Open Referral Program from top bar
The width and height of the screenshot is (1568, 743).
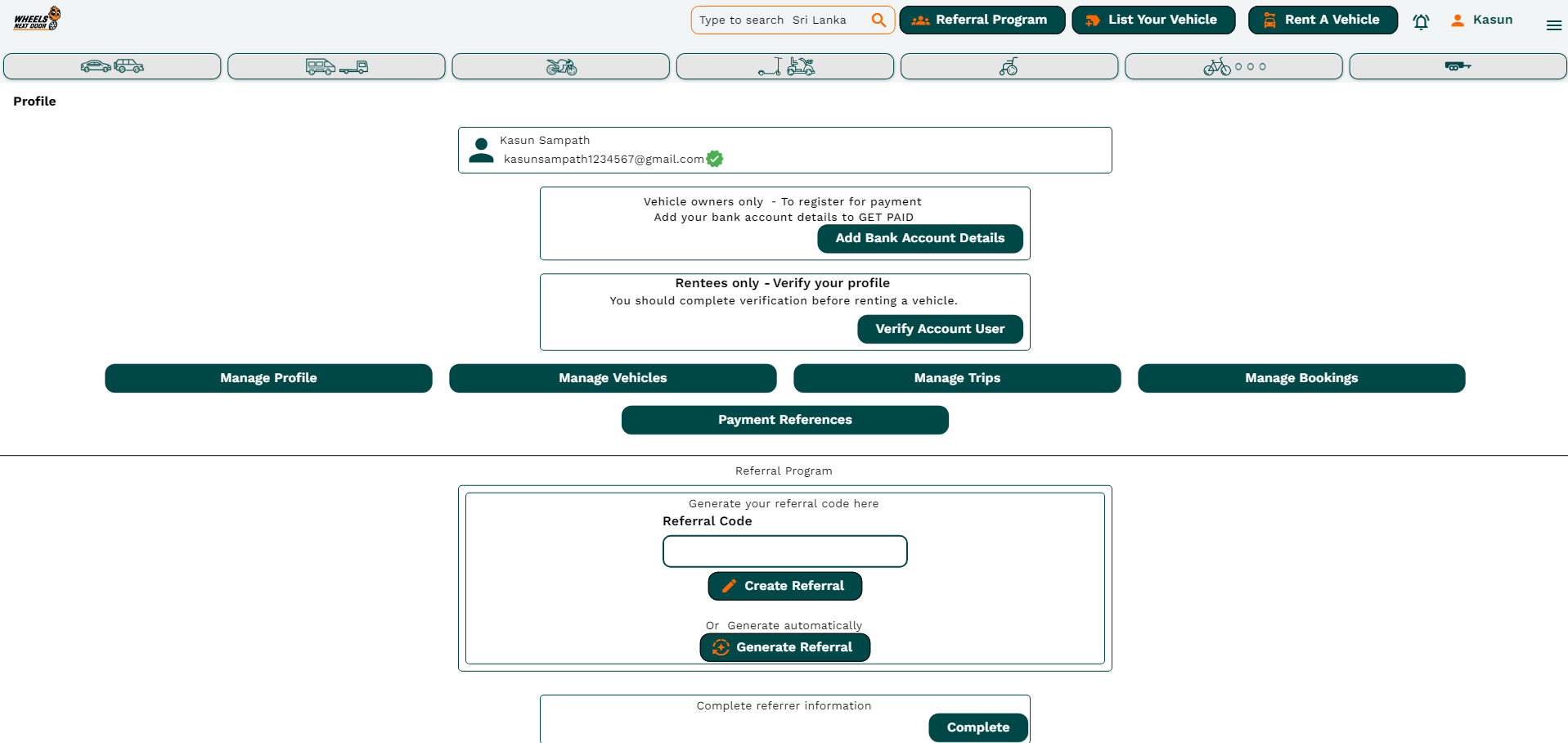(x=982, y=20)
